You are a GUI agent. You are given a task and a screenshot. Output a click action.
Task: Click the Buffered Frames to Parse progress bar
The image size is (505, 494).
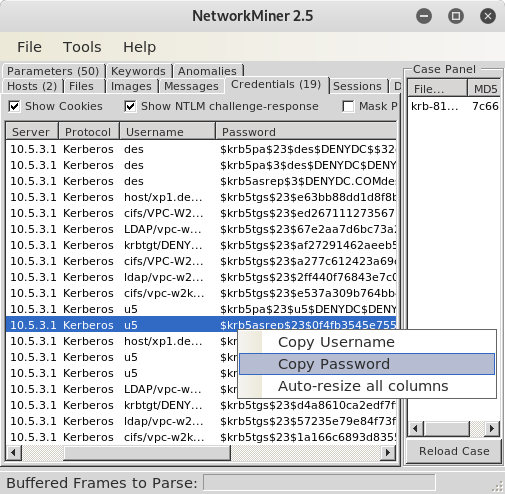click(x=319, y=483)
